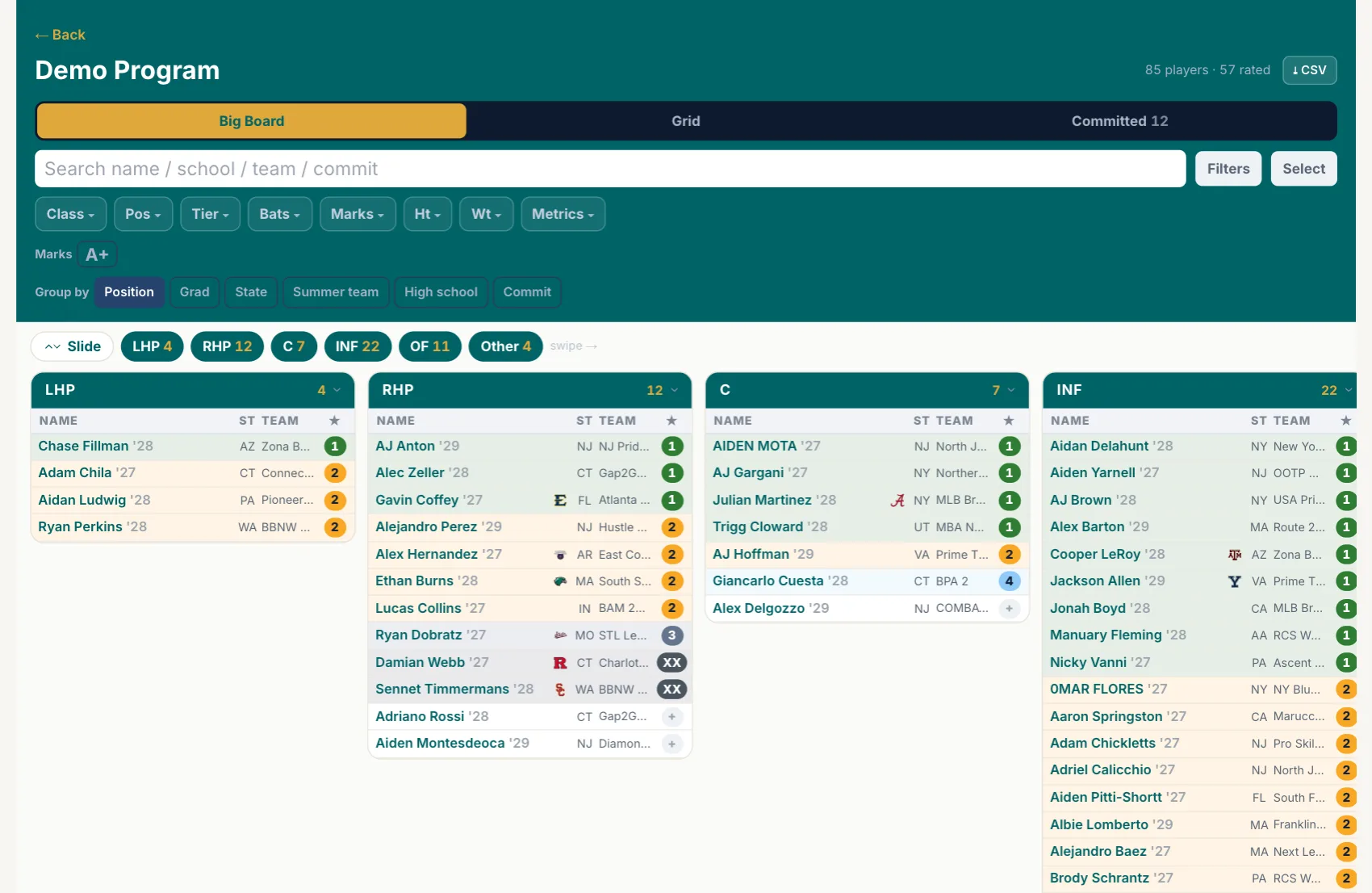Open the Filters panel

[x=1228, y=169]
